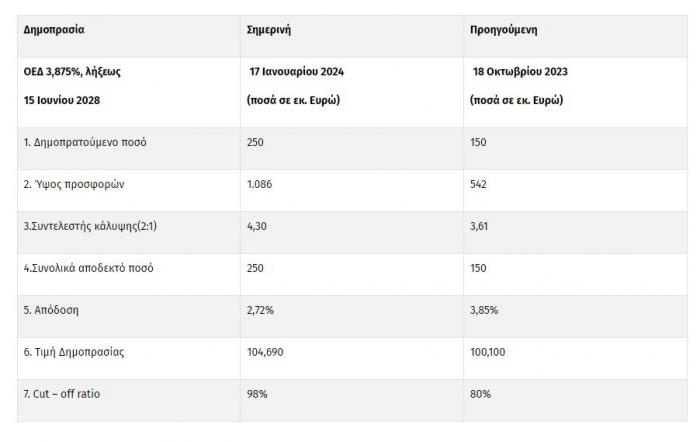Click the Απόδοση row label
Viewport: 700px width, 442px height.
51,310
